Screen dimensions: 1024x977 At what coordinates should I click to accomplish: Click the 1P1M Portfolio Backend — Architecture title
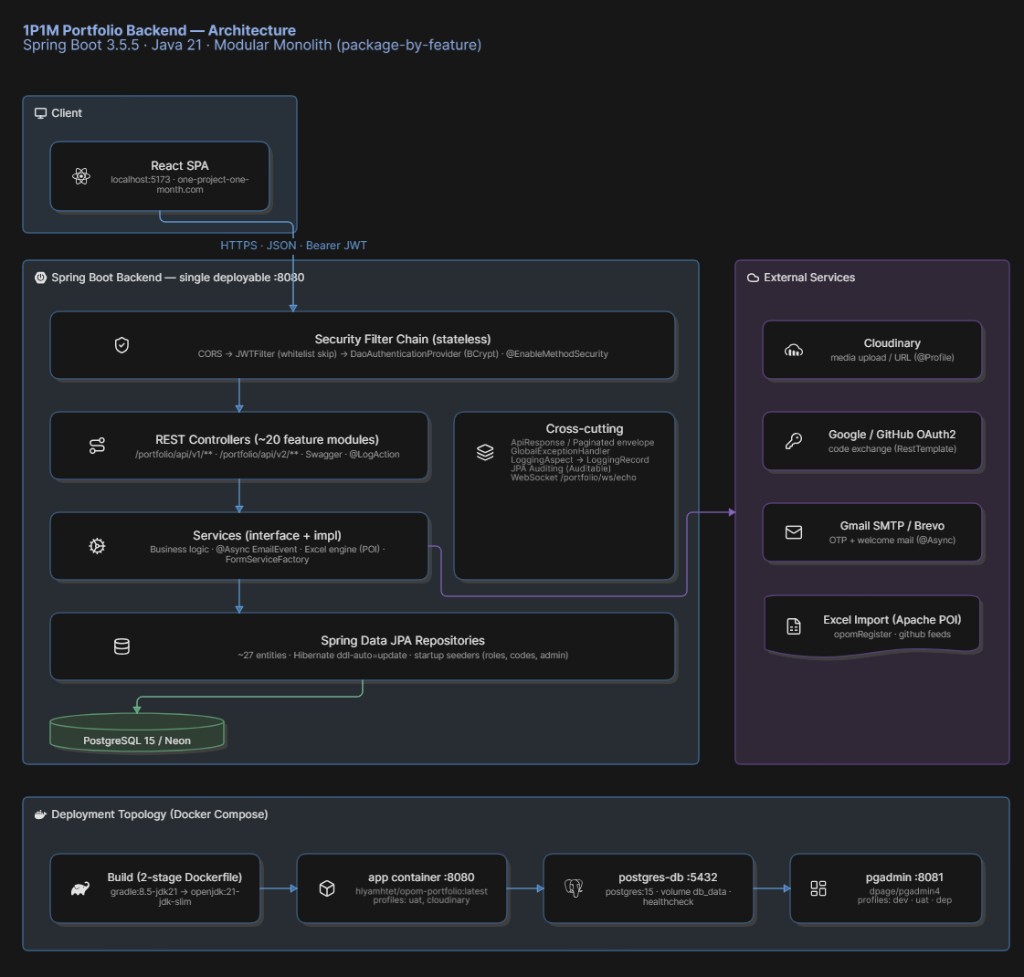(x=159, y=30)
